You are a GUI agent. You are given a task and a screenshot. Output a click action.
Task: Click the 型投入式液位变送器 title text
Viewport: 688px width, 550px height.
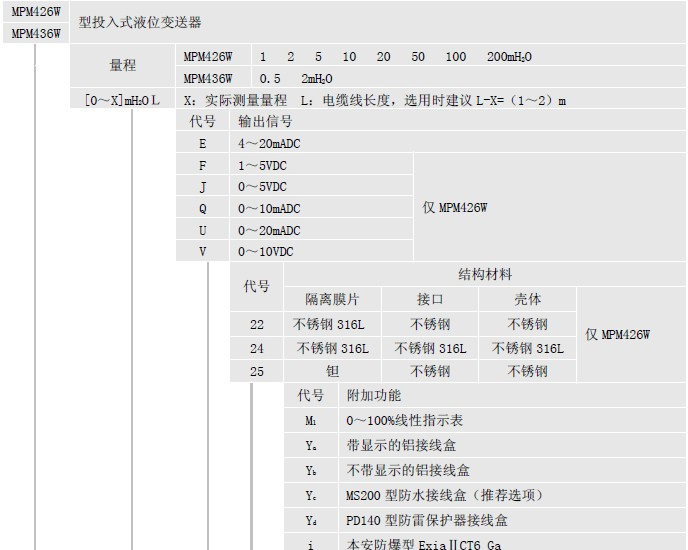pos(139,22)
